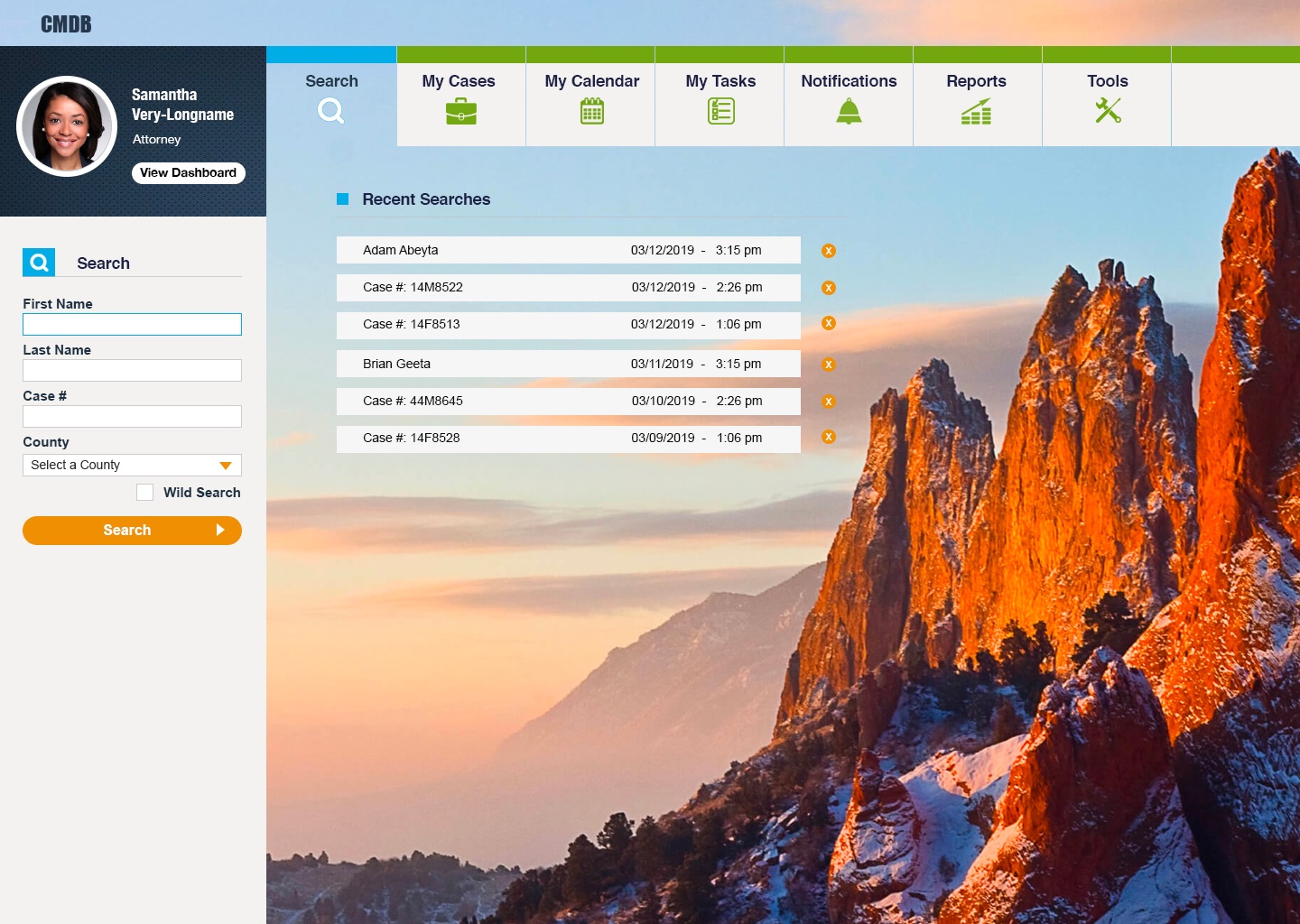1300x924 pixels.
Task: Remove the Case #: 14M8522 recent search
Action: [829, 288]
